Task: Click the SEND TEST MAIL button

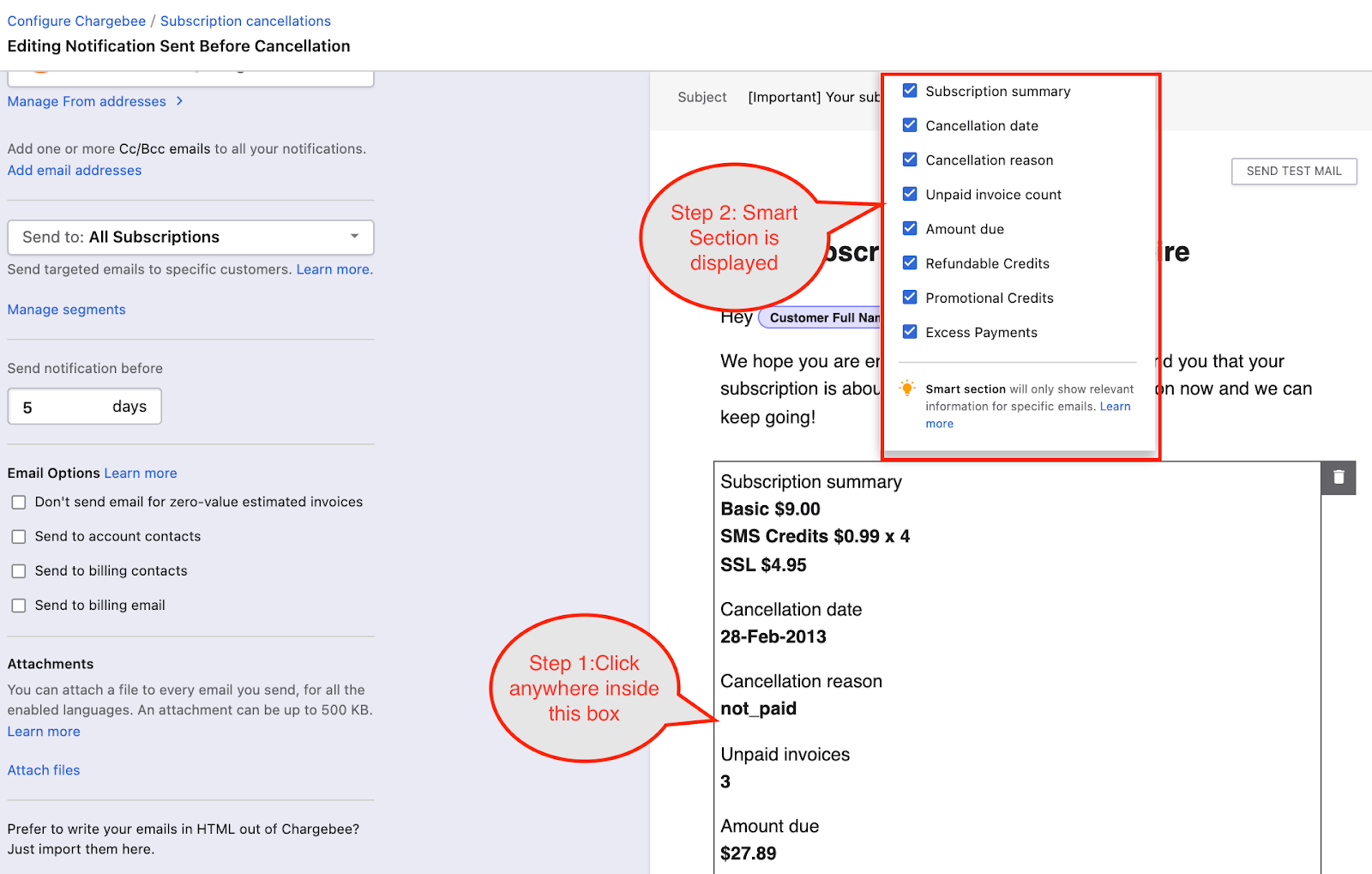Action: pyautogui.click(x=1293, y=172)
